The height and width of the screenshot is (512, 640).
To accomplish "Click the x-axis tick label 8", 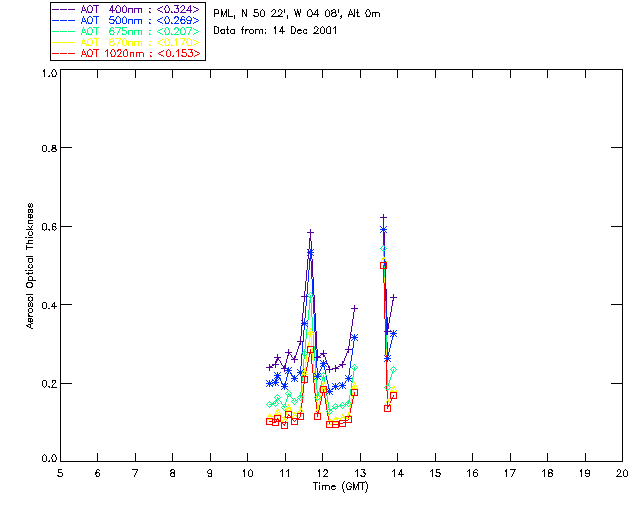I will tap(173, 473).
